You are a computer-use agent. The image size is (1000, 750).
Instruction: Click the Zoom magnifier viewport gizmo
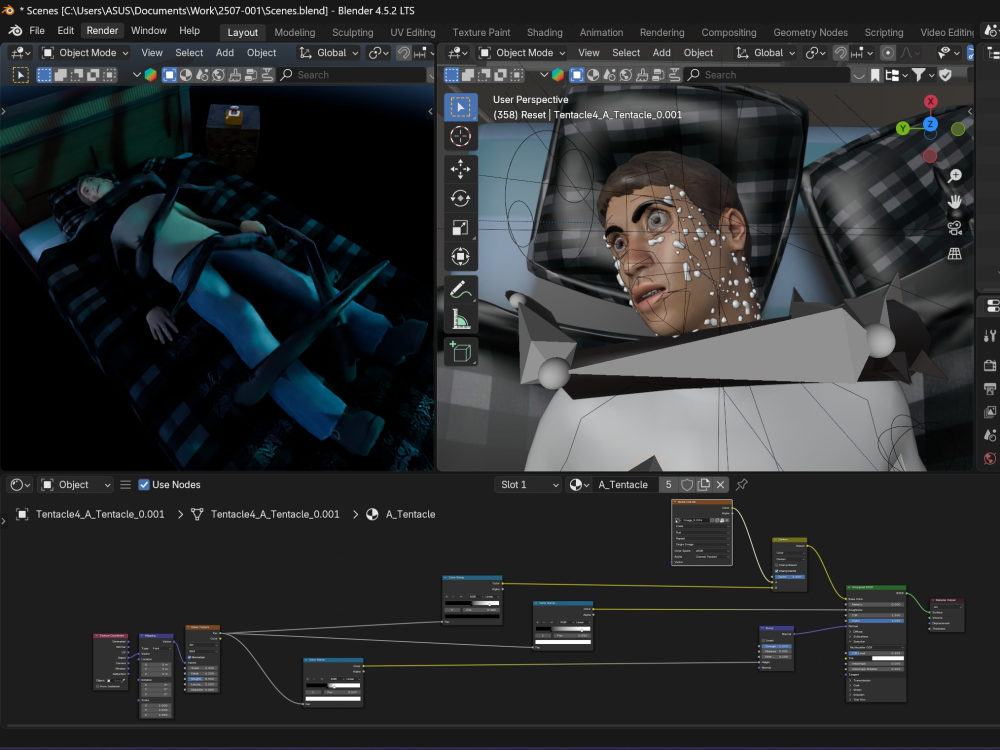[x=955, y=176]
